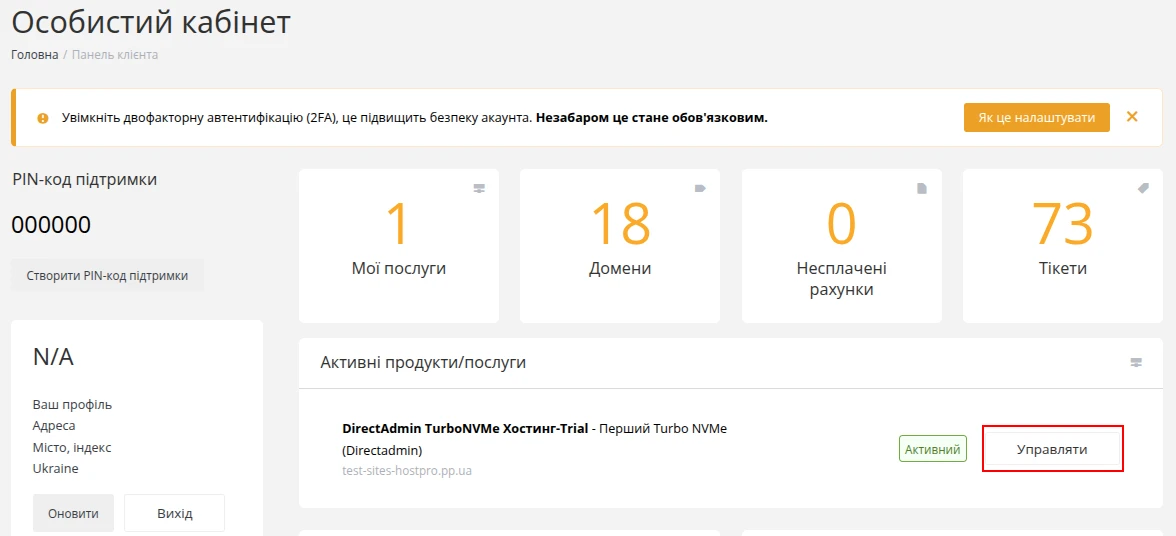Click the Вихід logout button
The height and width of the screenshot is (536, 1176).
[175, 514]
